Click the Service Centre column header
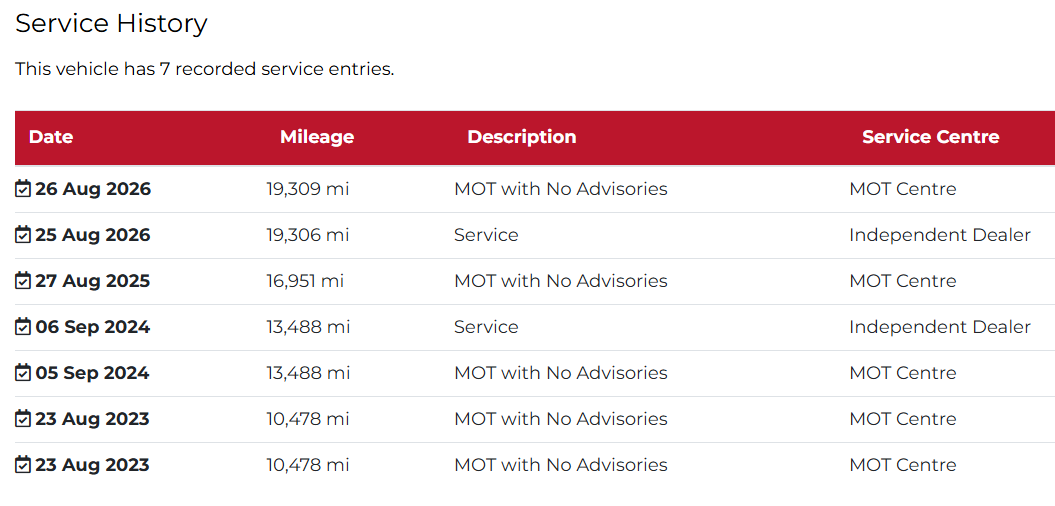Viewport: 1055px width, 506px height. (931, 137)
